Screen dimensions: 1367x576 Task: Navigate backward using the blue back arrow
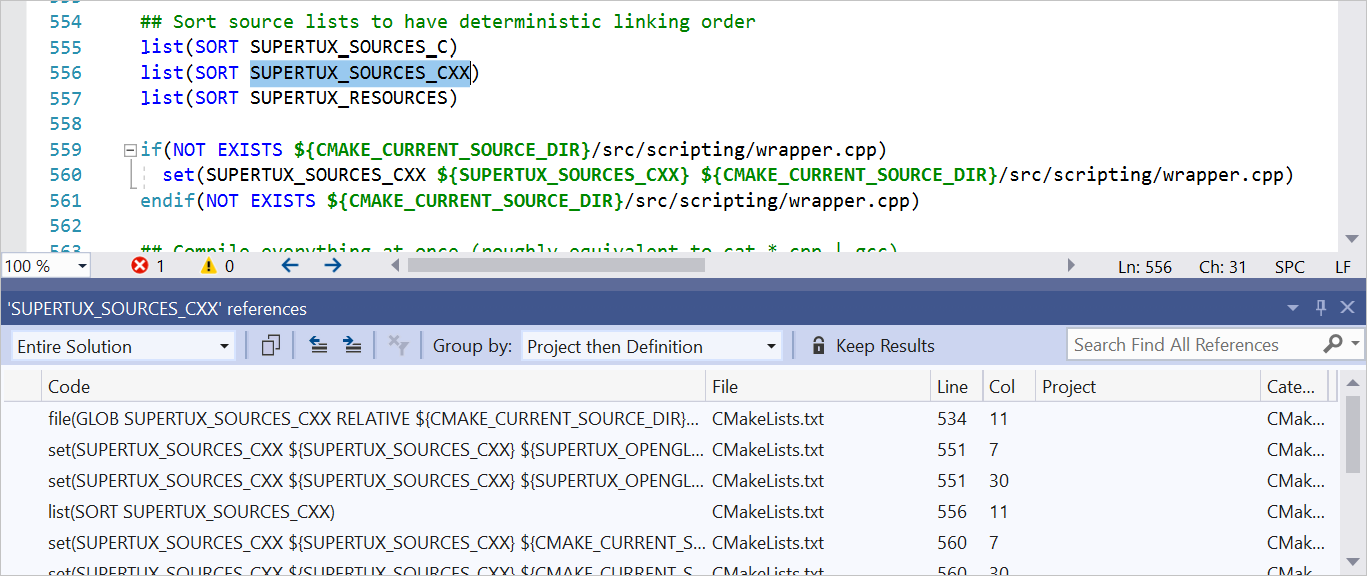tap(289, 265)
